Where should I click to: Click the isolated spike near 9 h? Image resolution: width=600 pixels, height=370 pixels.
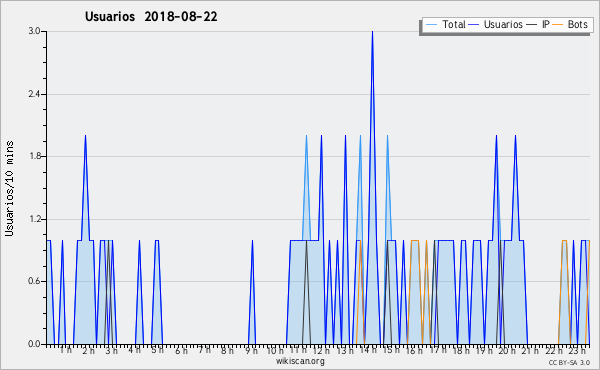point(252,293)
